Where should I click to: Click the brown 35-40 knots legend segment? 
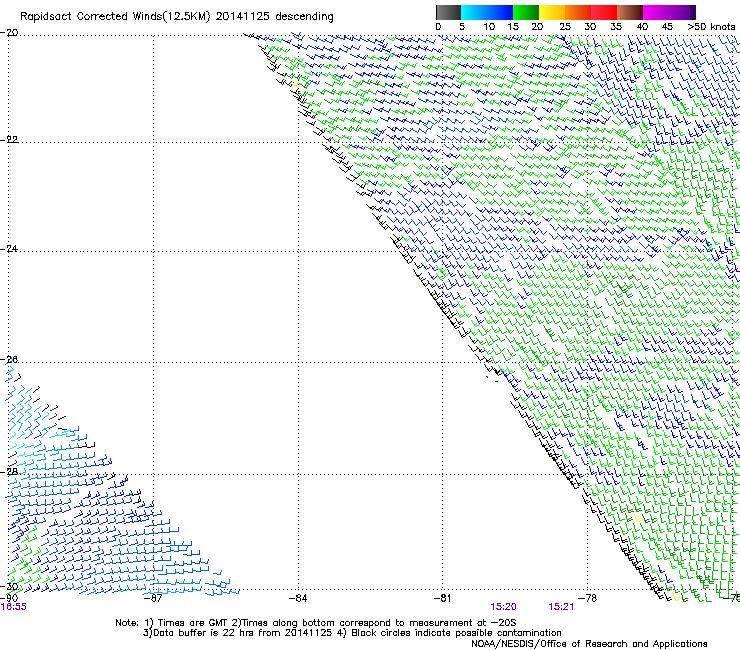click(x=630, y=12)
